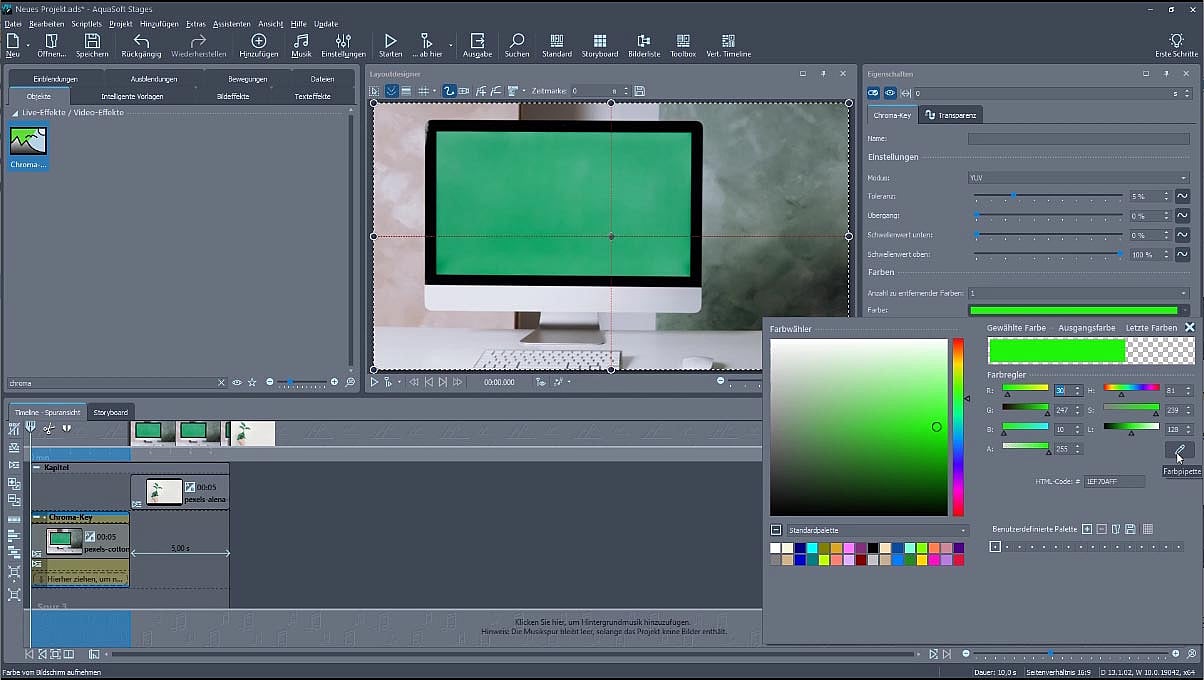This screenshot has width=1204, height=680.
Task: Collapse the Kapitel track in timeline
Action: click(x=37, y=467)
